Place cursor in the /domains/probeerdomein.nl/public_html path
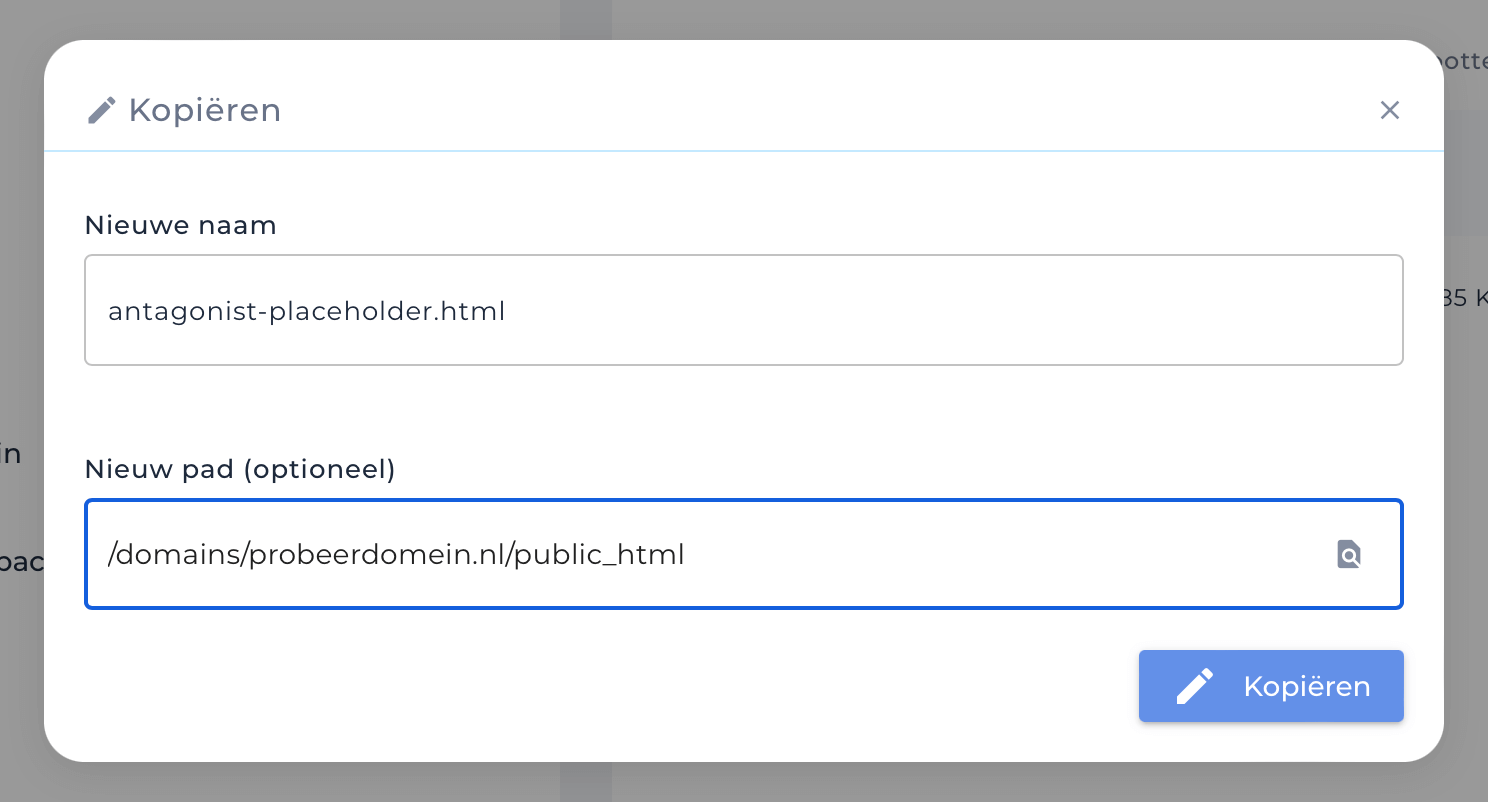The image size is (1488, 802). [396, 554]
